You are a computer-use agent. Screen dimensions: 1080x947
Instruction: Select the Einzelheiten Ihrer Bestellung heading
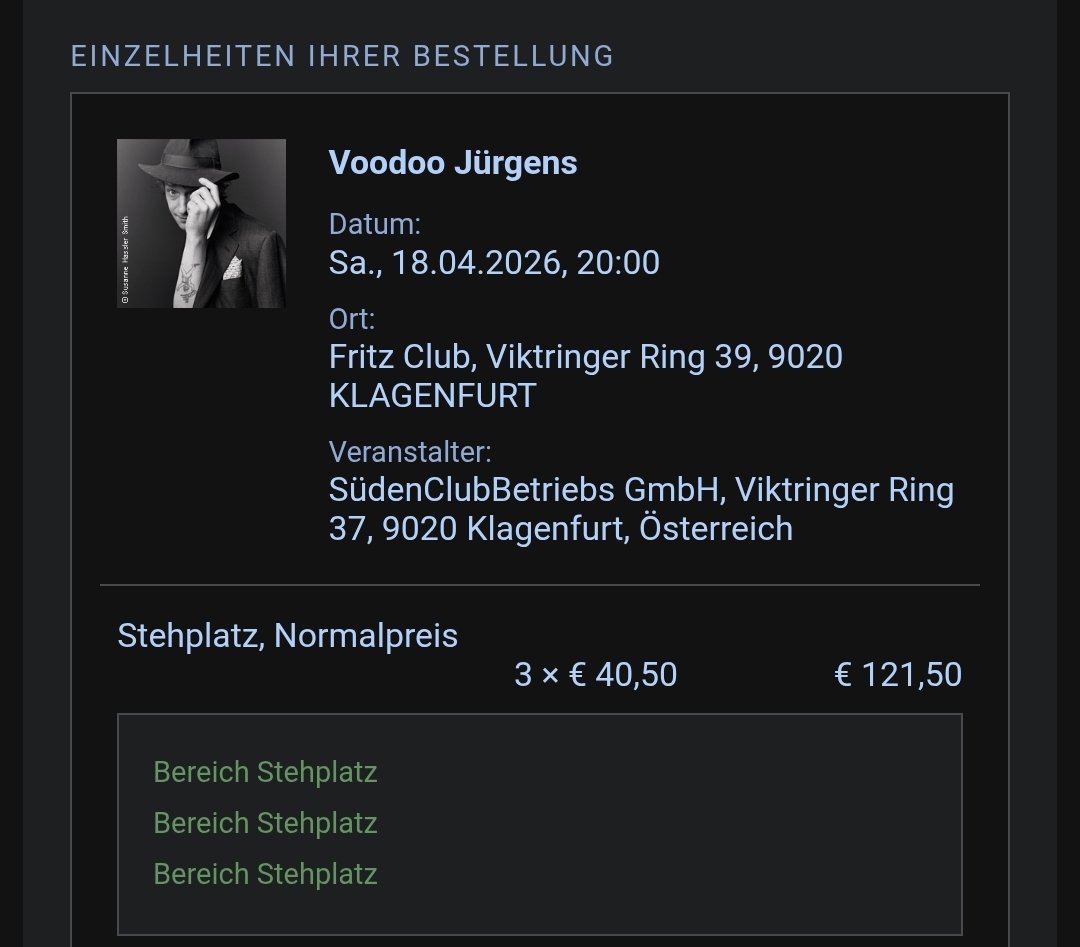342,56
